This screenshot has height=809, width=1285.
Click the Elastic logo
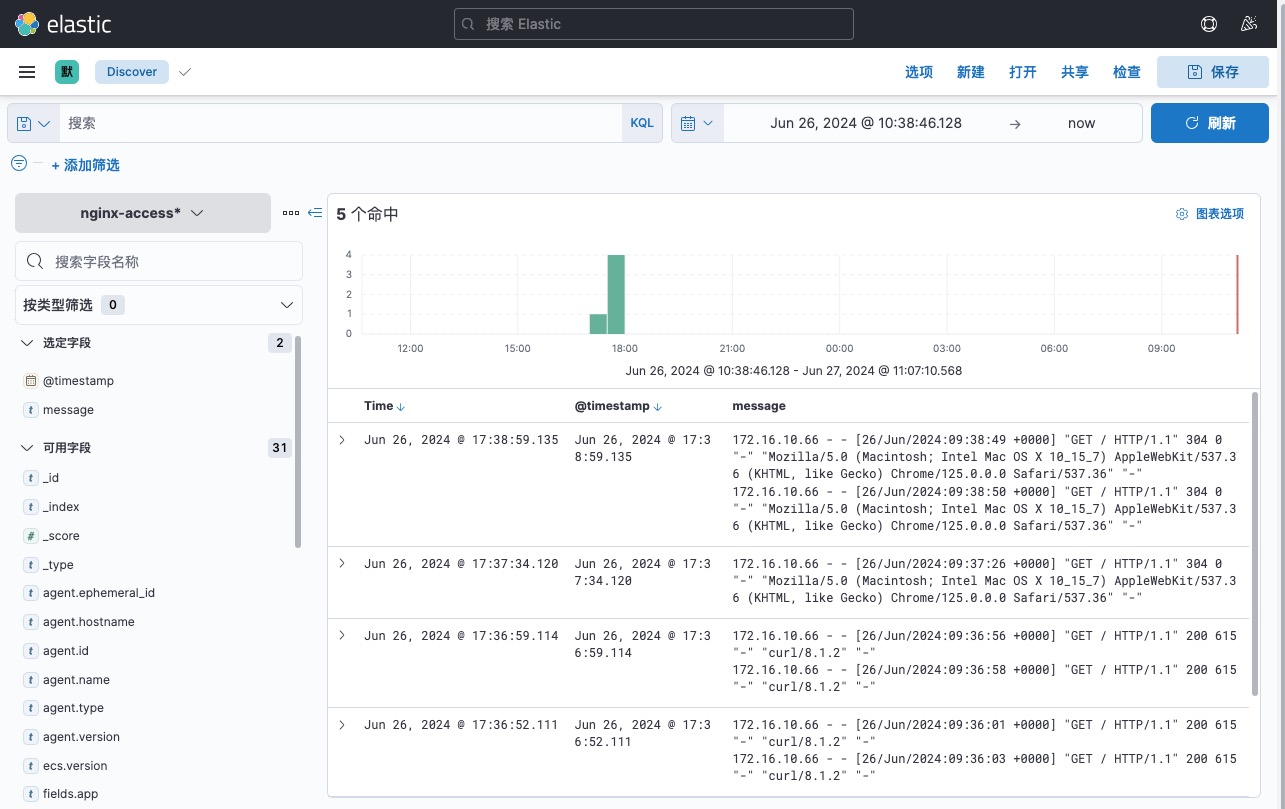point(63,24)
